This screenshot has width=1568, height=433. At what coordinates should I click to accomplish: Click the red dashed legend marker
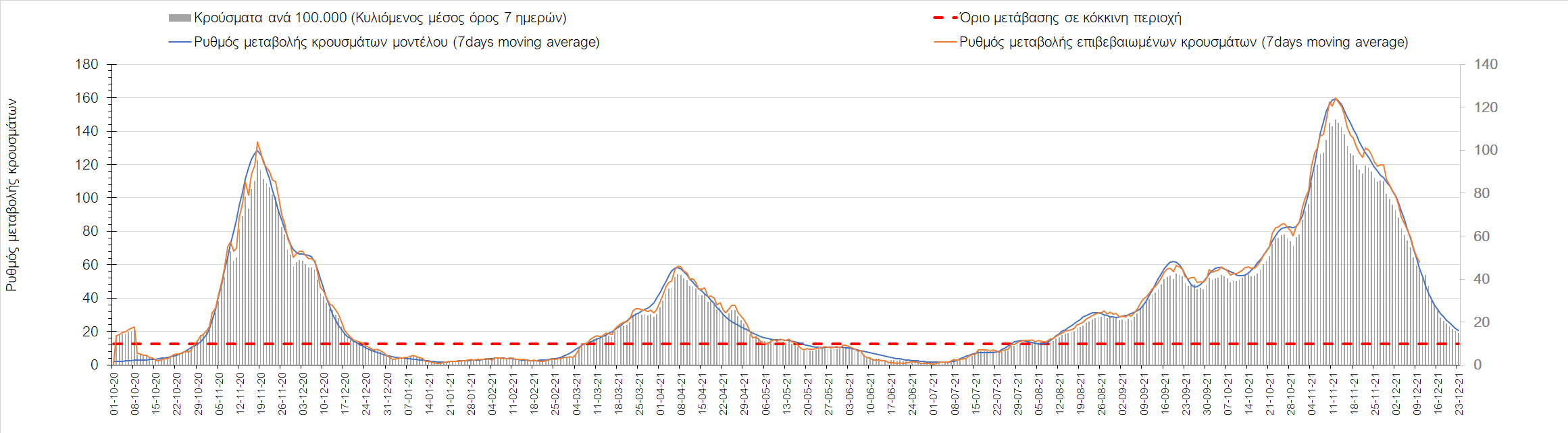(944, 18)
